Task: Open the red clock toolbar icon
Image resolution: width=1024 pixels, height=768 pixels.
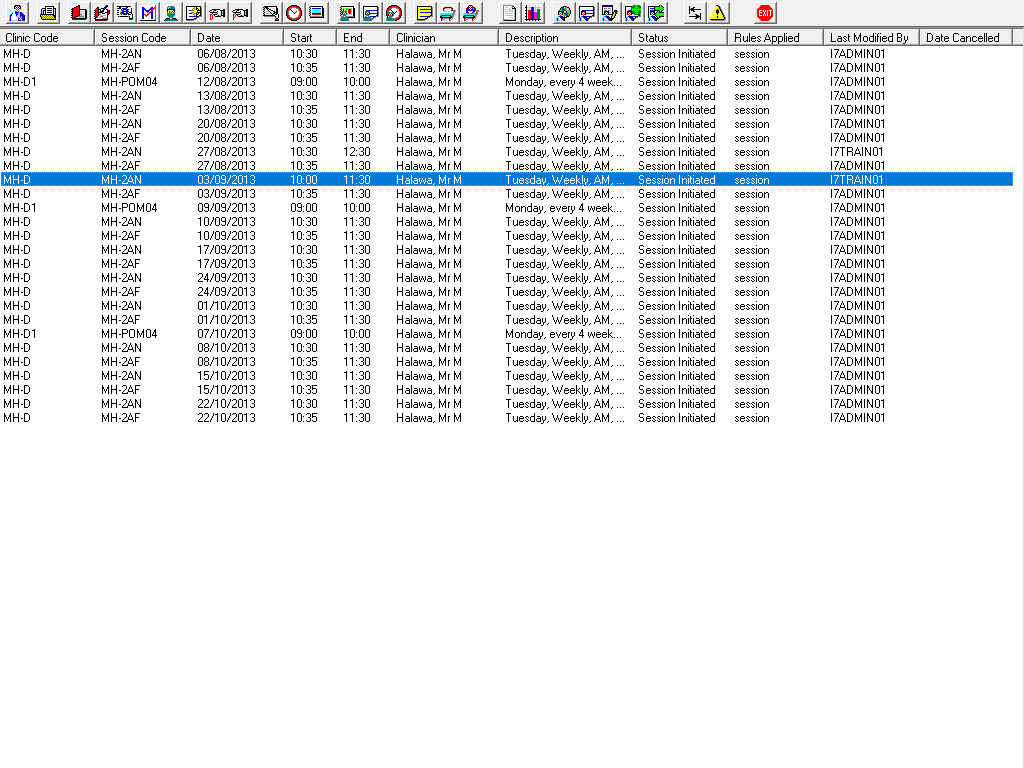Action: point(294,12)
